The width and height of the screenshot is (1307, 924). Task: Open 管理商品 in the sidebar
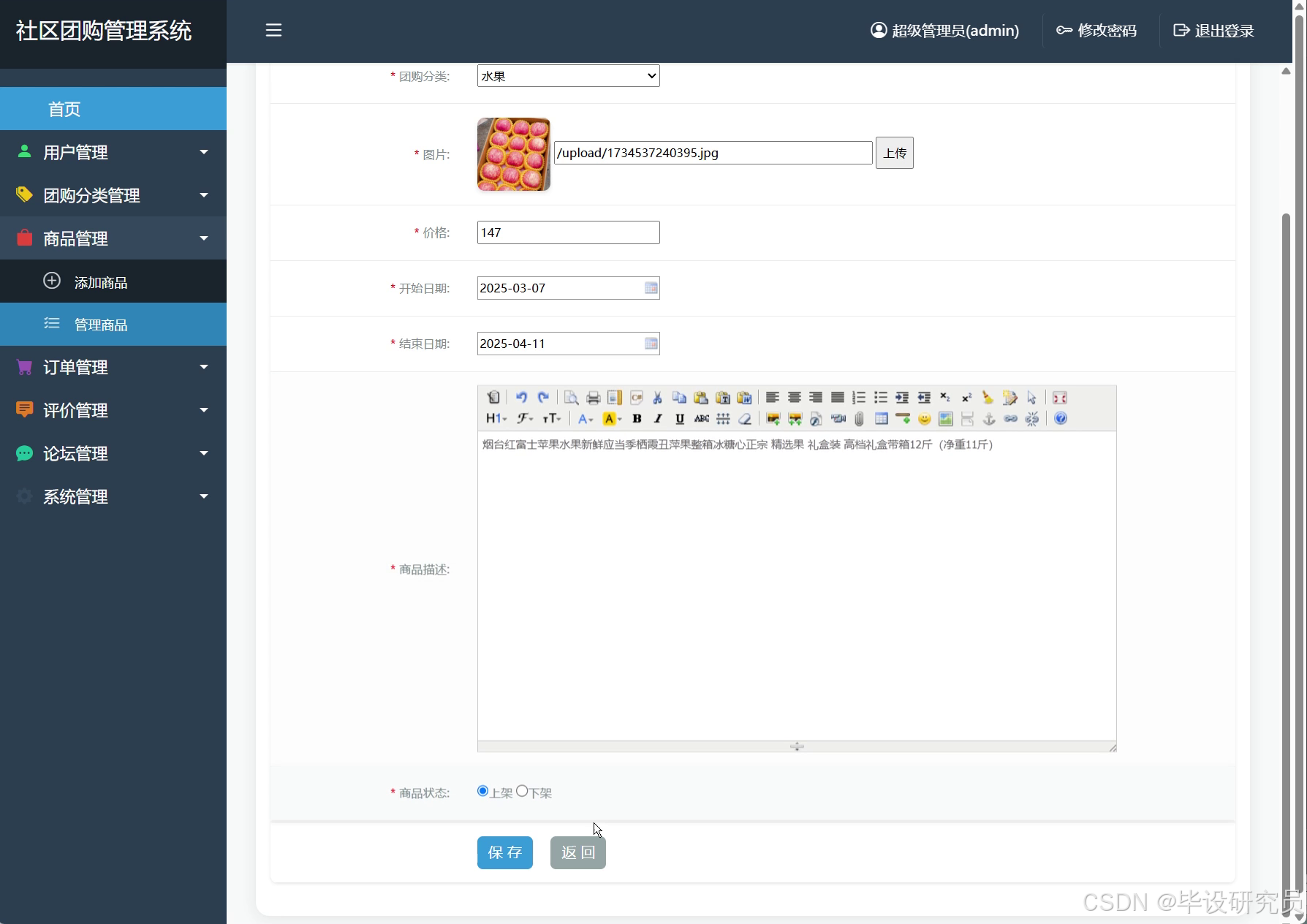(x=113, y=325)
